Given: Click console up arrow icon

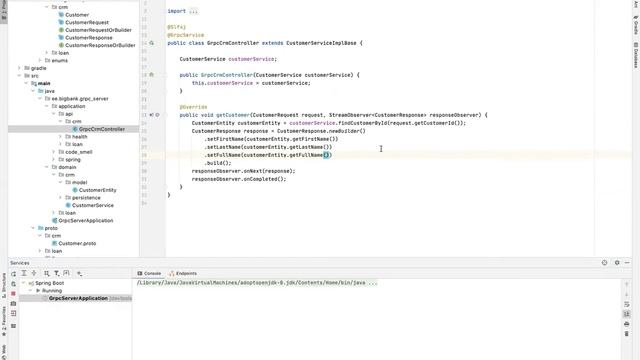Looking at the screenshot, I should (627, 284).
